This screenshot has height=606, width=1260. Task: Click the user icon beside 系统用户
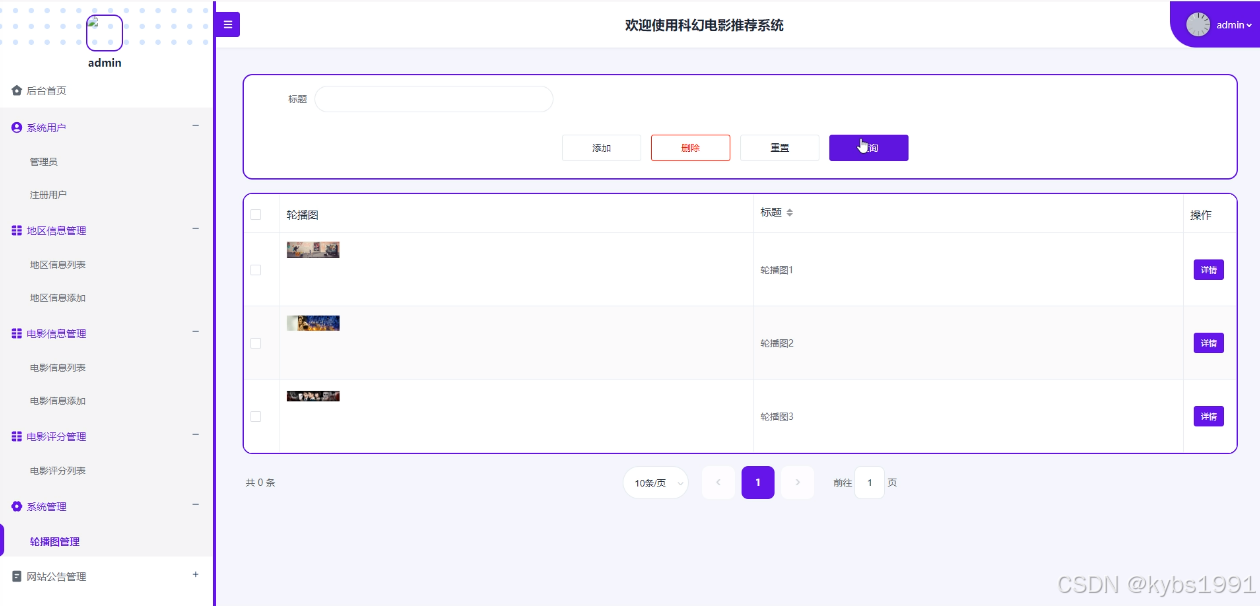point(17,127)
